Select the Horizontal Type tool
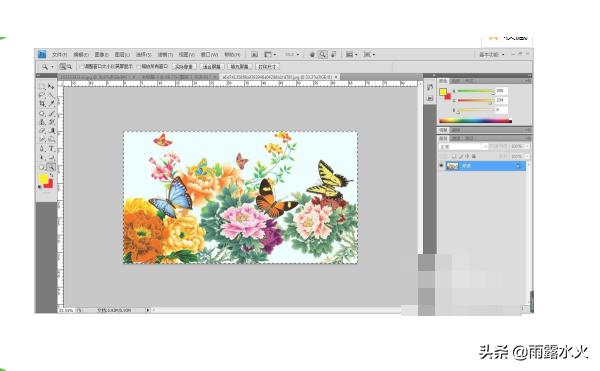Image resolution: width=600 pixels, height=371 pixels. [x=51, y=148]
